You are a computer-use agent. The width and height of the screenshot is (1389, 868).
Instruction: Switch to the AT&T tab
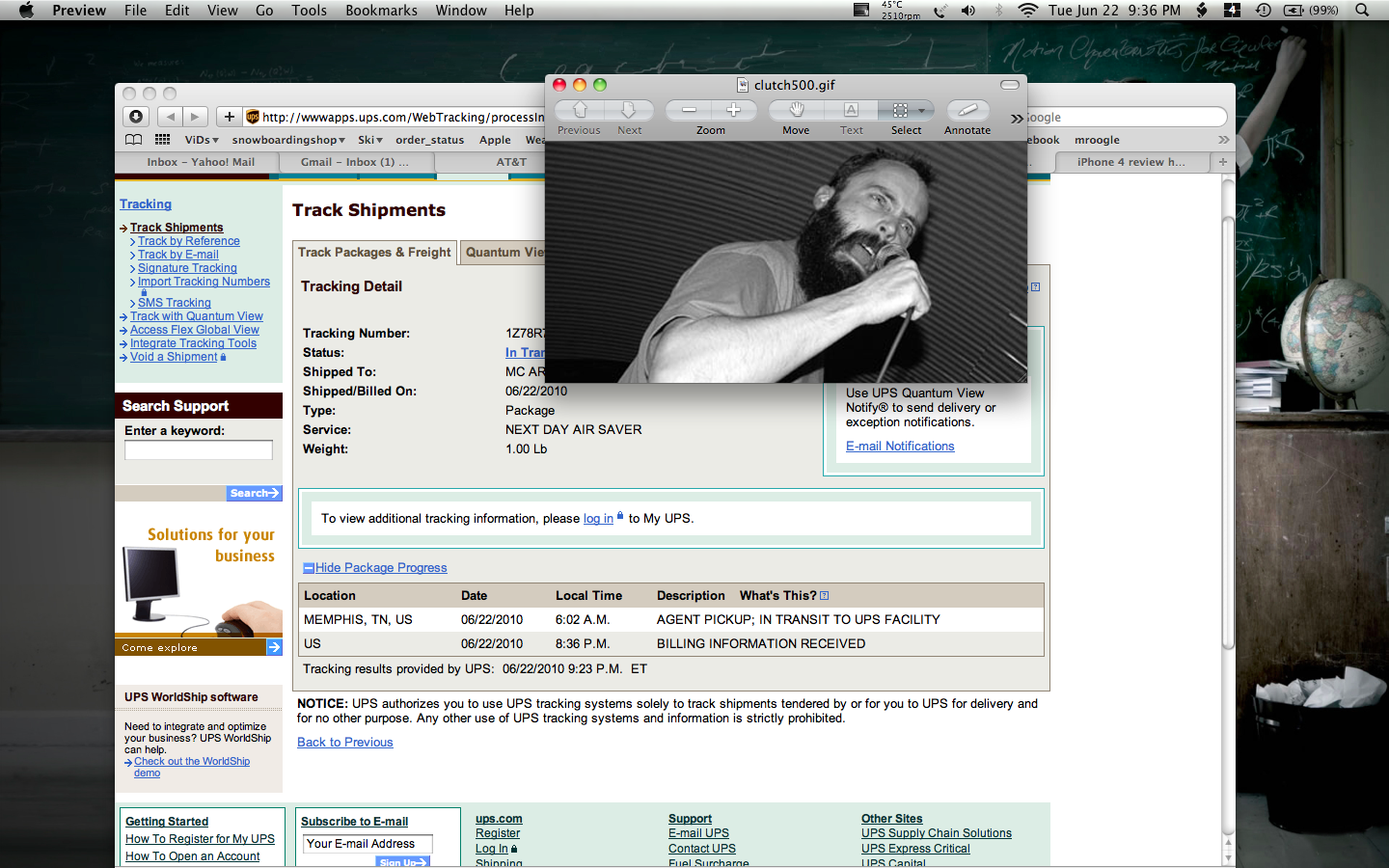[x=490, y=162]
